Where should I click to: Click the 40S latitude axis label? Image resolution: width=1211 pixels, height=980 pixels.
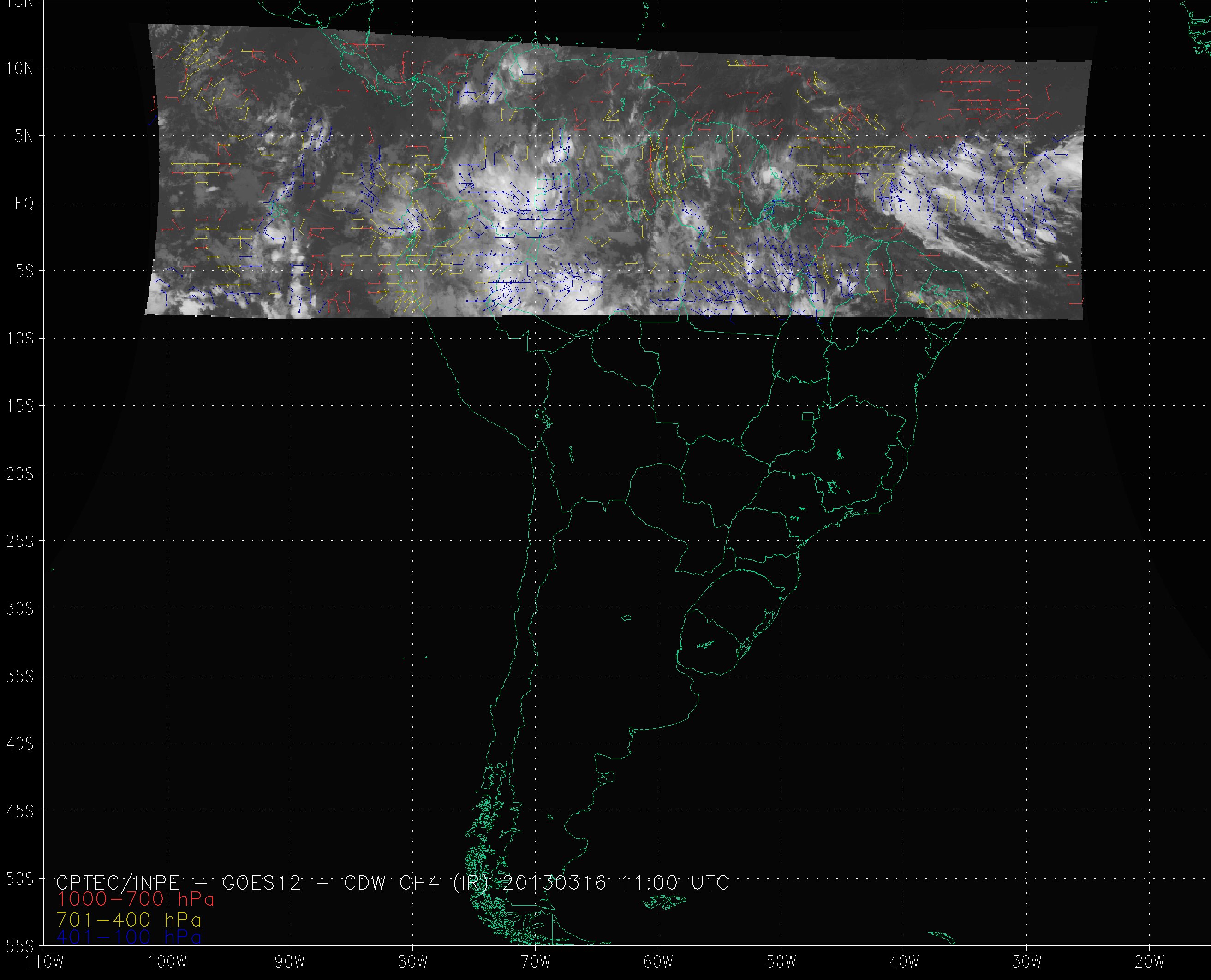pos(20,745)
